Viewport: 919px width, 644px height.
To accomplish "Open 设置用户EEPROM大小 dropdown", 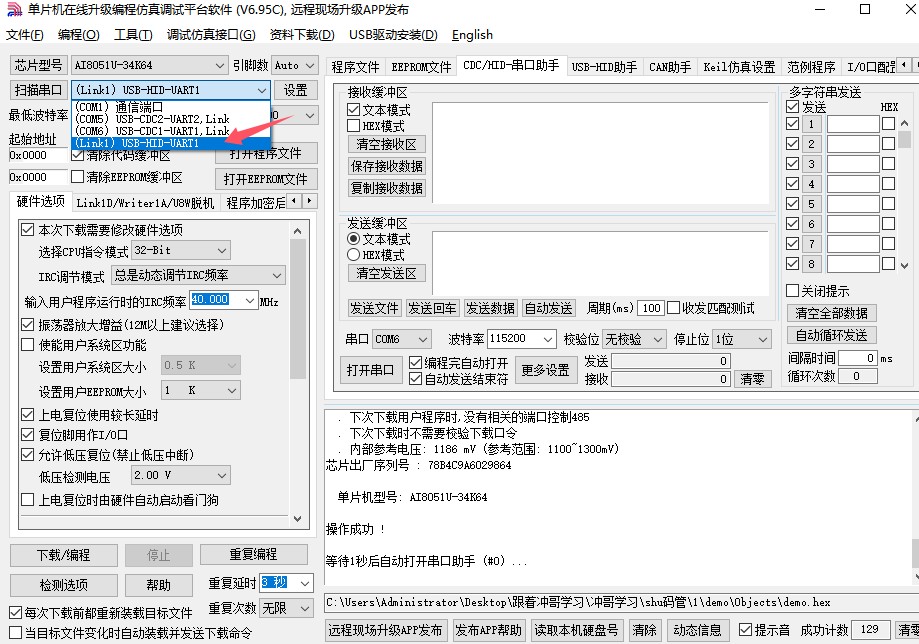I will (200, 390).
